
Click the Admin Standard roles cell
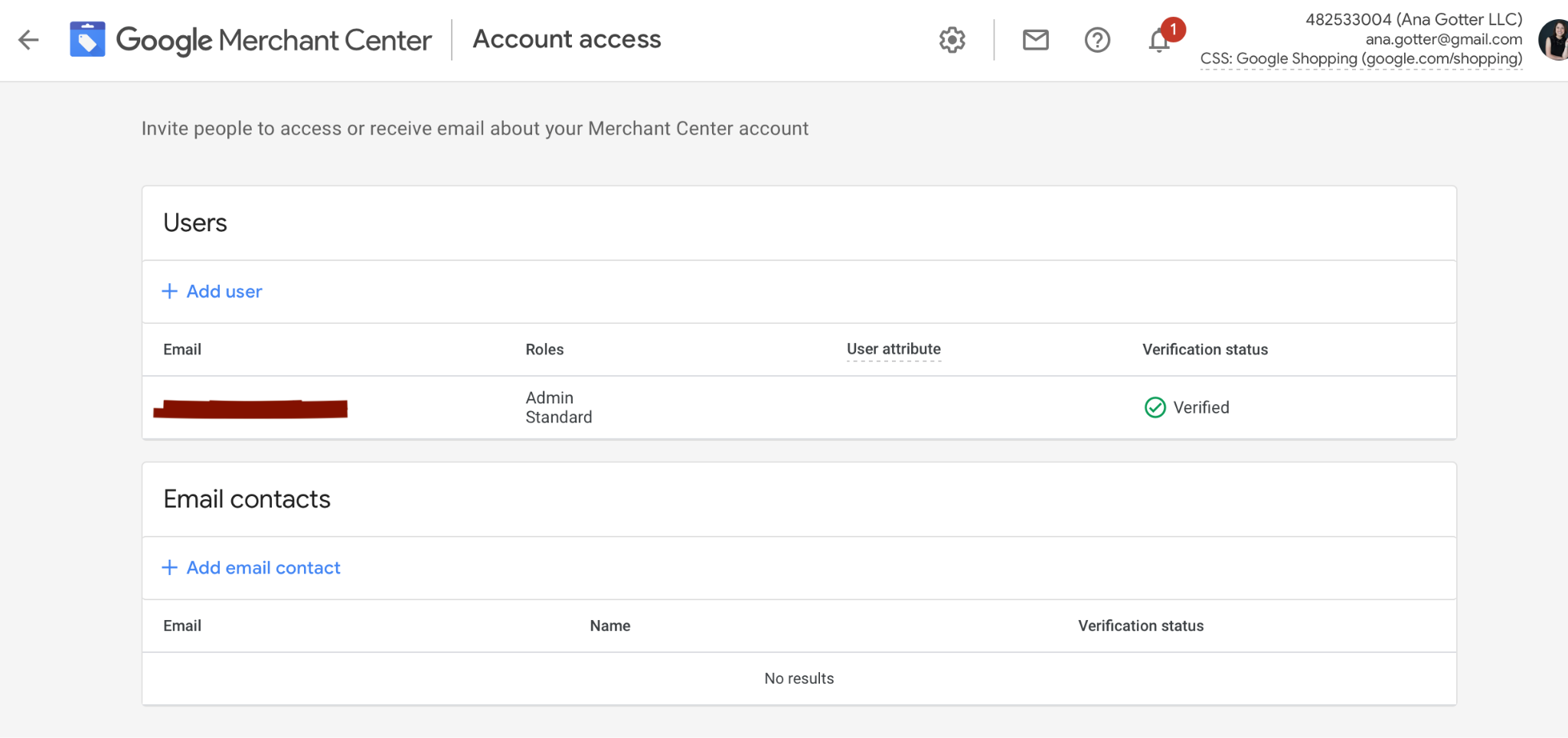[x=559, y=407]
